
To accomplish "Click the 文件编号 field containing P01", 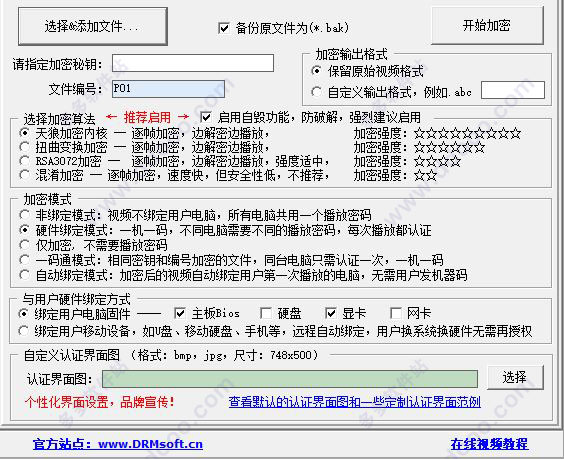I will [168, 88].
